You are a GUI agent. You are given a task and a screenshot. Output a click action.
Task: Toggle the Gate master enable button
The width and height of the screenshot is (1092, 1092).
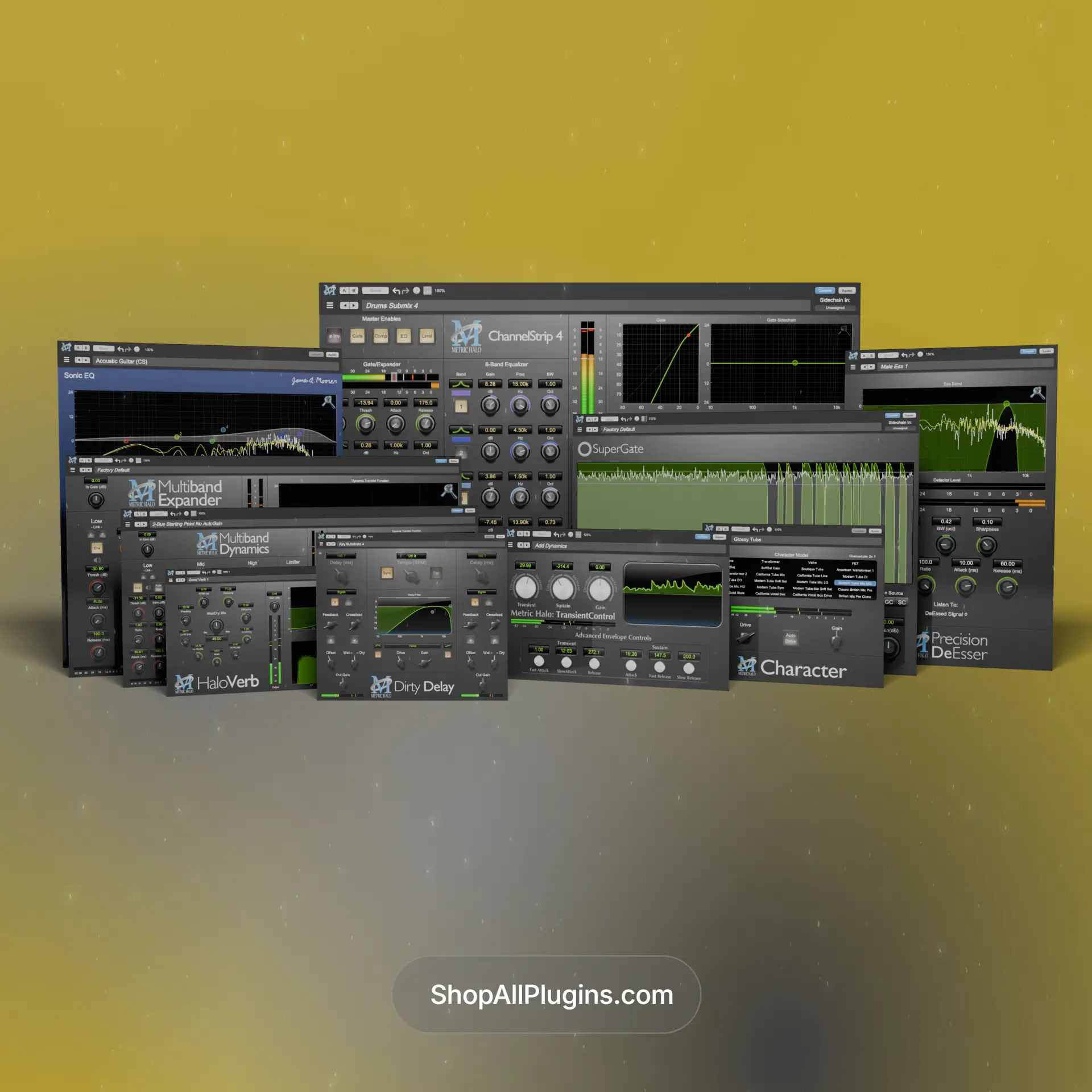pos(357,336)
